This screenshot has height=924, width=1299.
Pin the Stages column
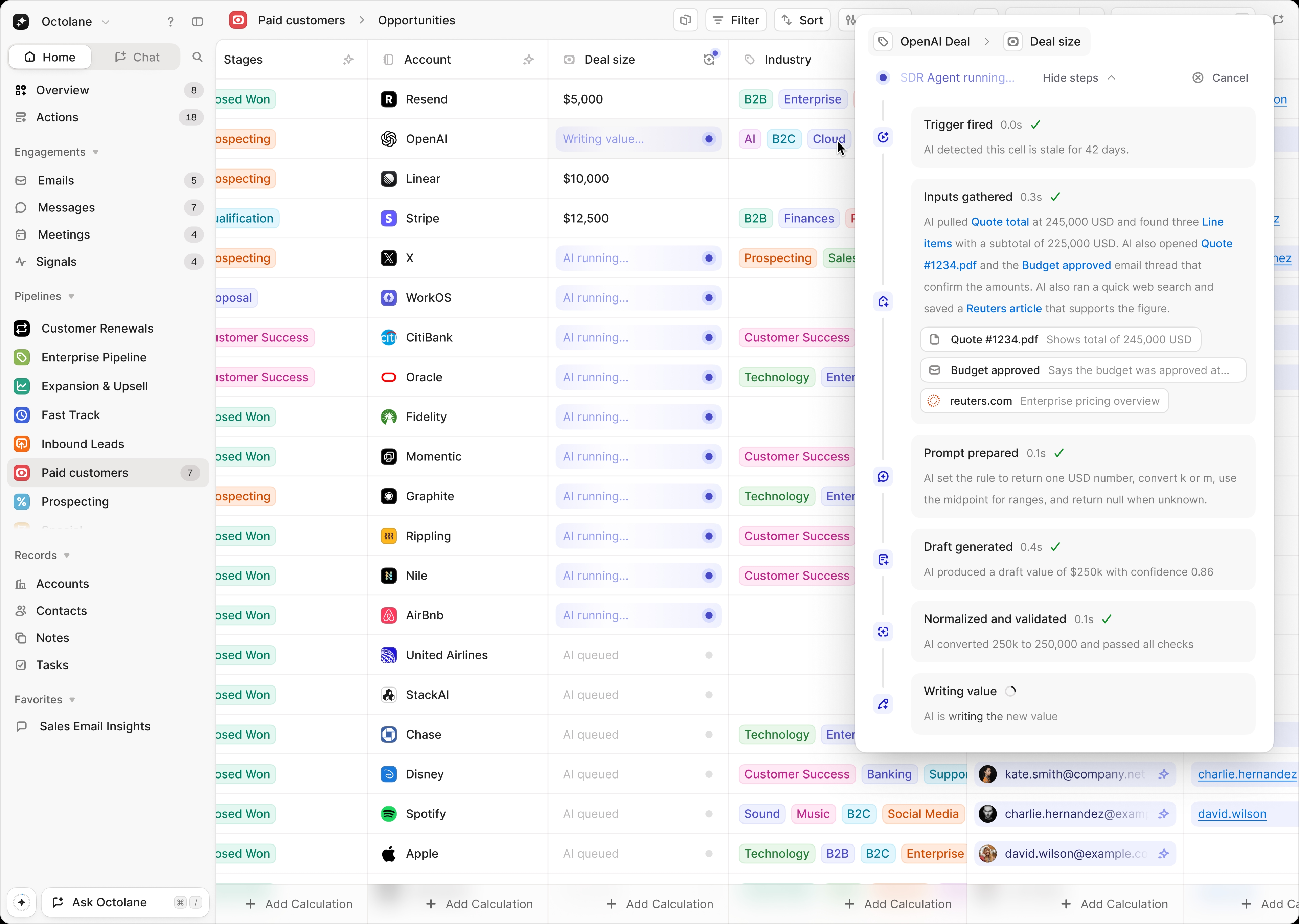348,60
